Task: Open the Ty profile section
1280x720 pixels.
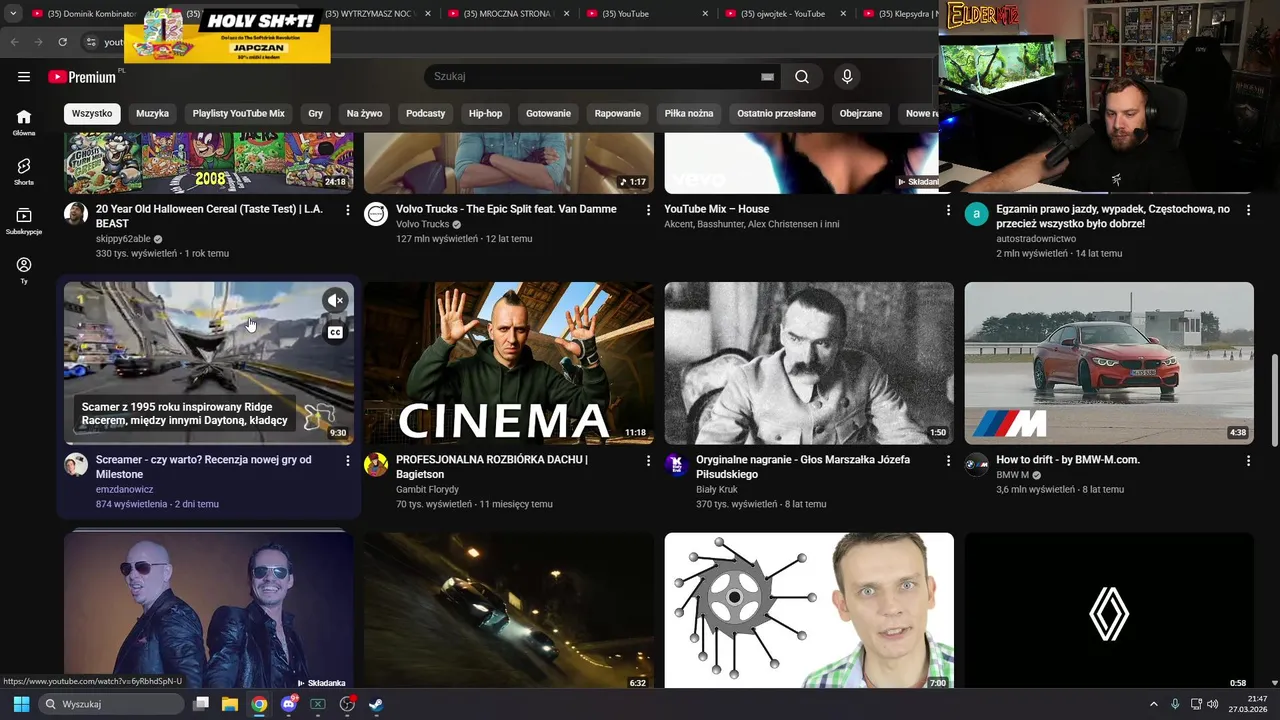Action: click(x=24, y=270)
